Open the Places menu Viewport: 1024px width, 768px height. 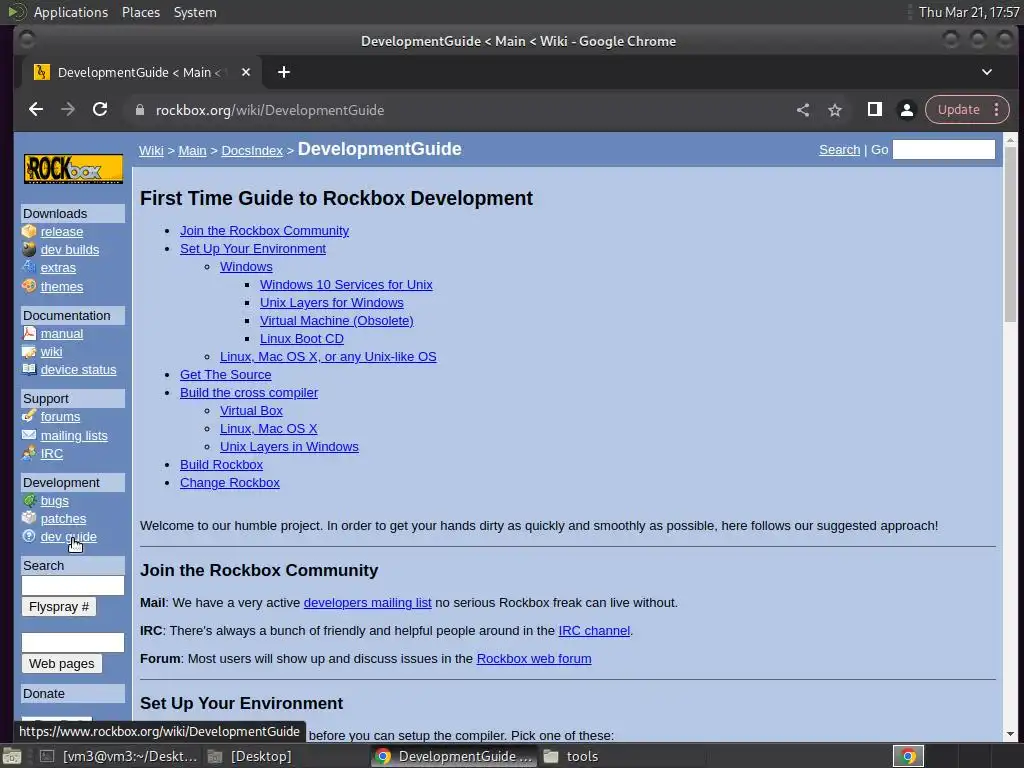(x=140, y=12)
